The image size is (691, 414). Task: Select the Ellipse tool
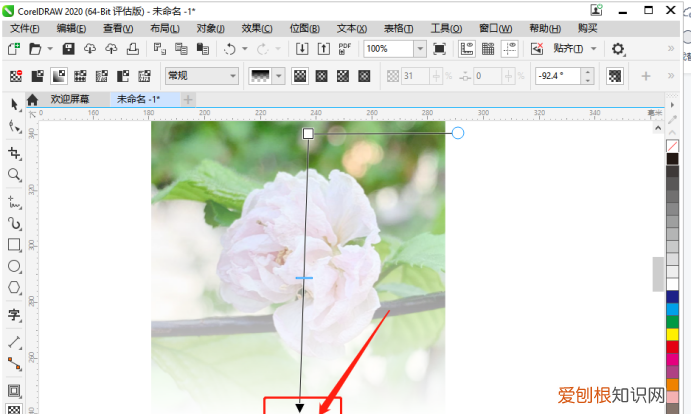coord(14,267)
